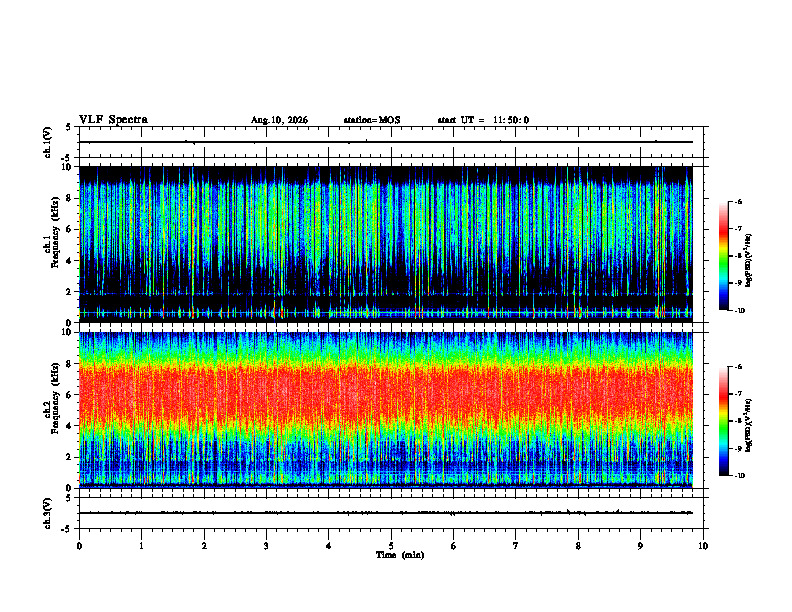Click the ch.1 spectrogram color scale bar
The height and width of the screenshot is (612, 792).
[x=724, y=256]
